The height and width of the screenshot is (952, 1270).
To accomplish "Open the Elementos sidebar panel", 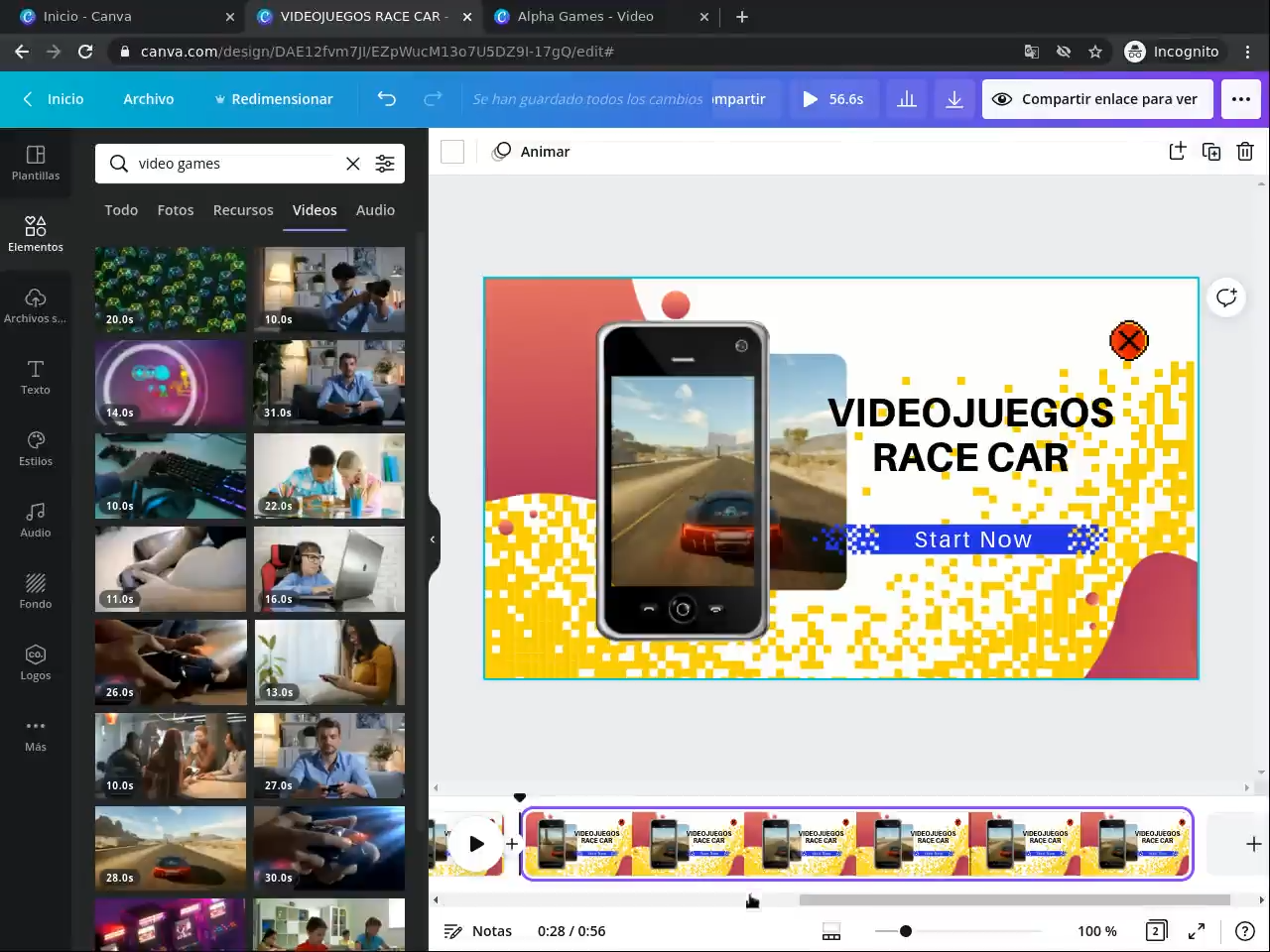I will (36, 234).
